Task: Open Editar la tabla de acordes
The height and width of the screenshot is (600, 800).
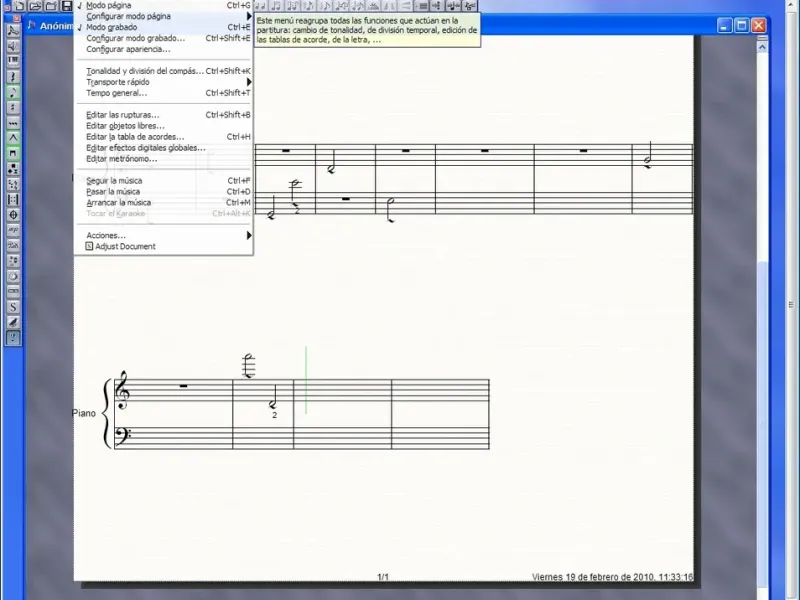Action: coord(163,137)
